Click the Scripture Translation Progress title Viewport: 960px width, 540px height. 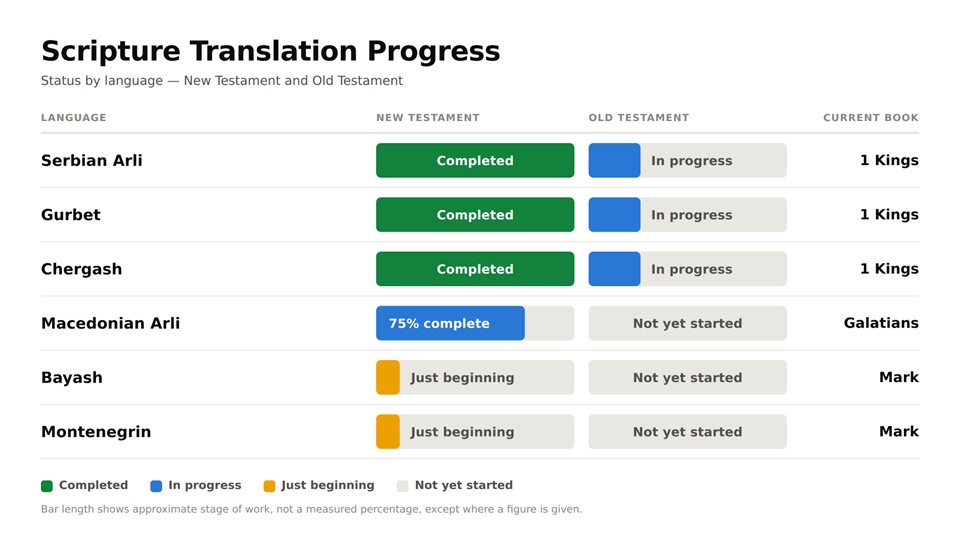tap(271, 51)
